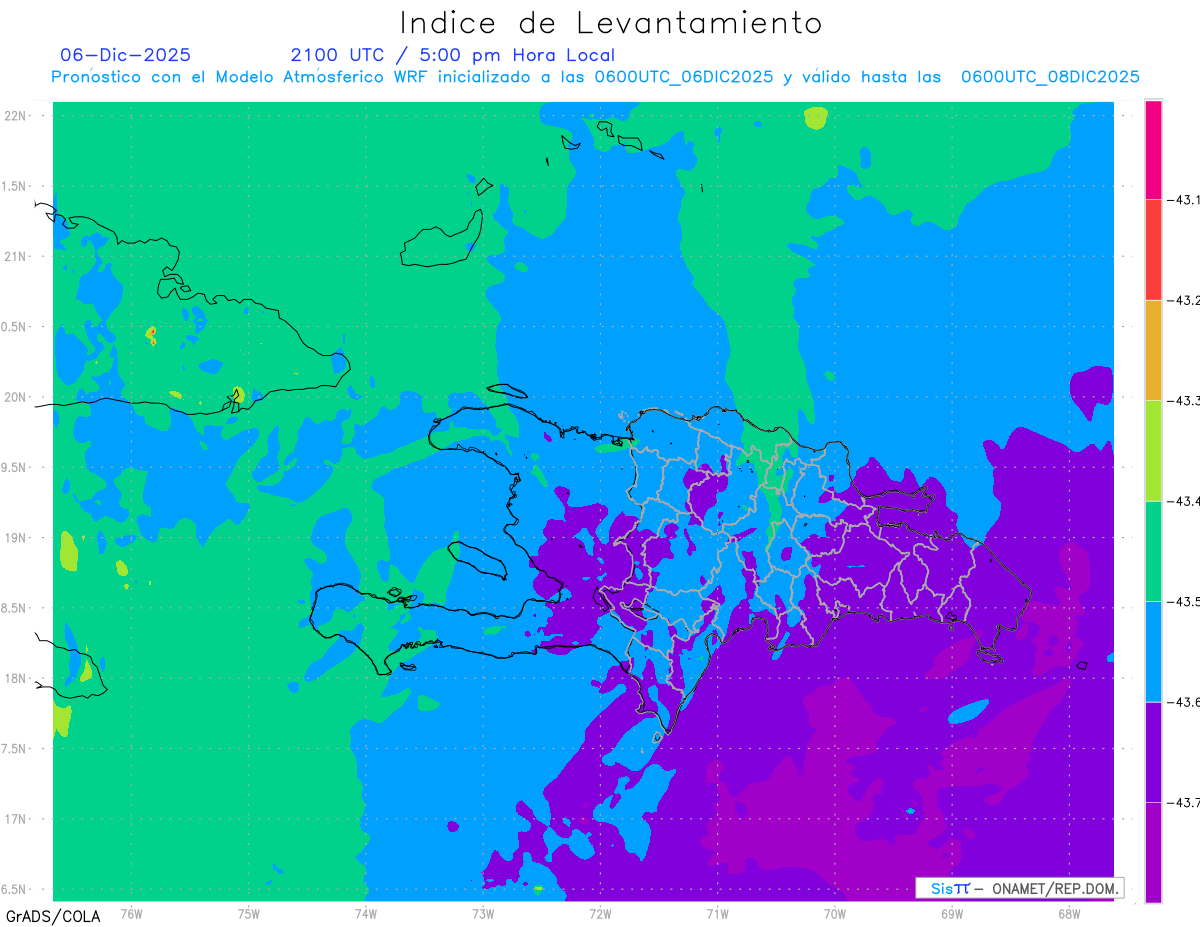Click latitude label "19N"

pos(15,538)
